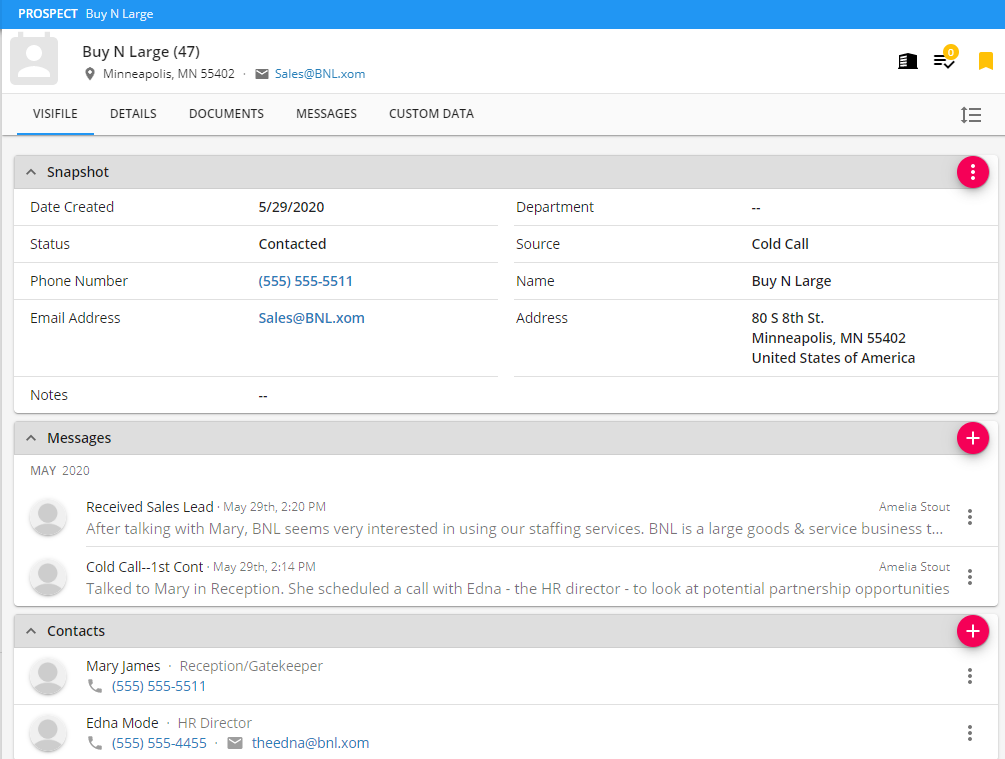Screen dimensions: 1005x759
Task: Open the tasks list showing zero badge
Action: click(943, 61)
